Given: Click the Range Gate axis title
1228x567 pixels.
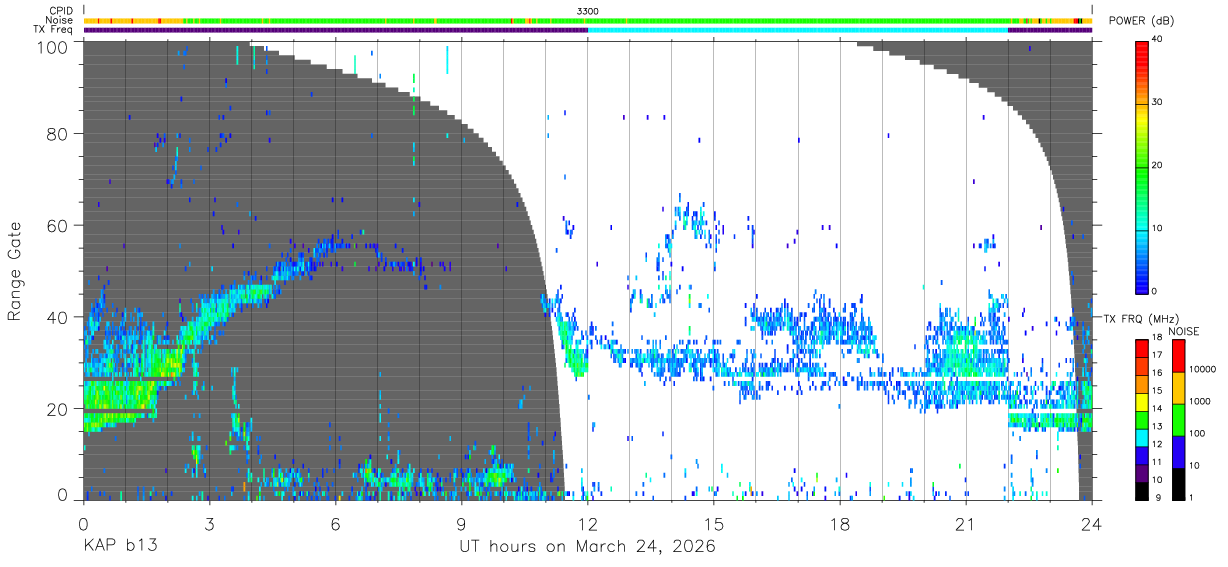Looking at the screenshot, I should click(x=15, y=271).
